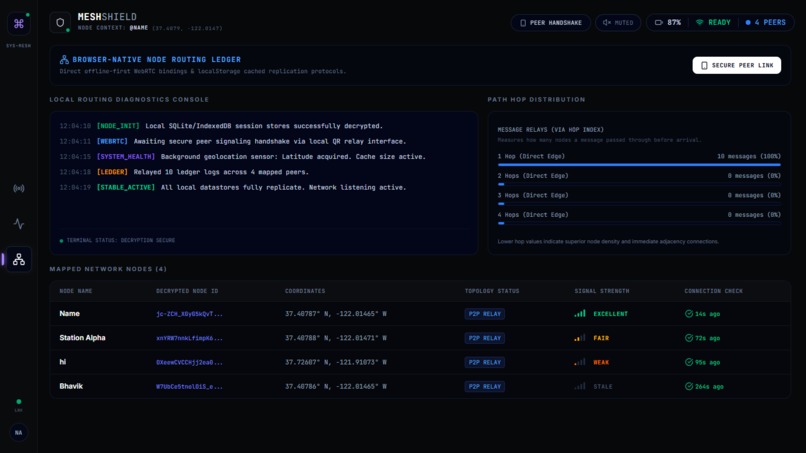Click the Mapped Network Nodes (4) heading

click(x=108, y=269)
